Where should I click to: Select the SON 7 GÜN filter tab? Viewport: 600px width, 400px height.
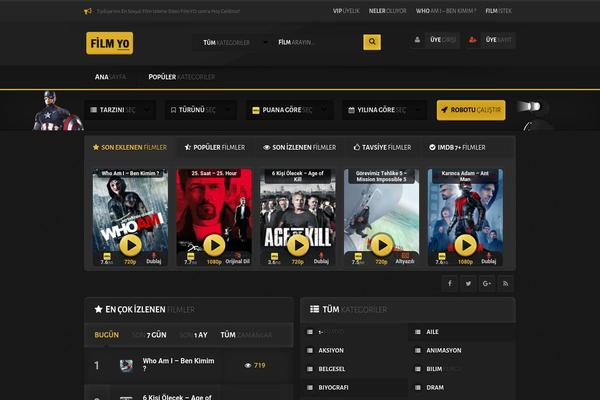click(x=149, y=335)
